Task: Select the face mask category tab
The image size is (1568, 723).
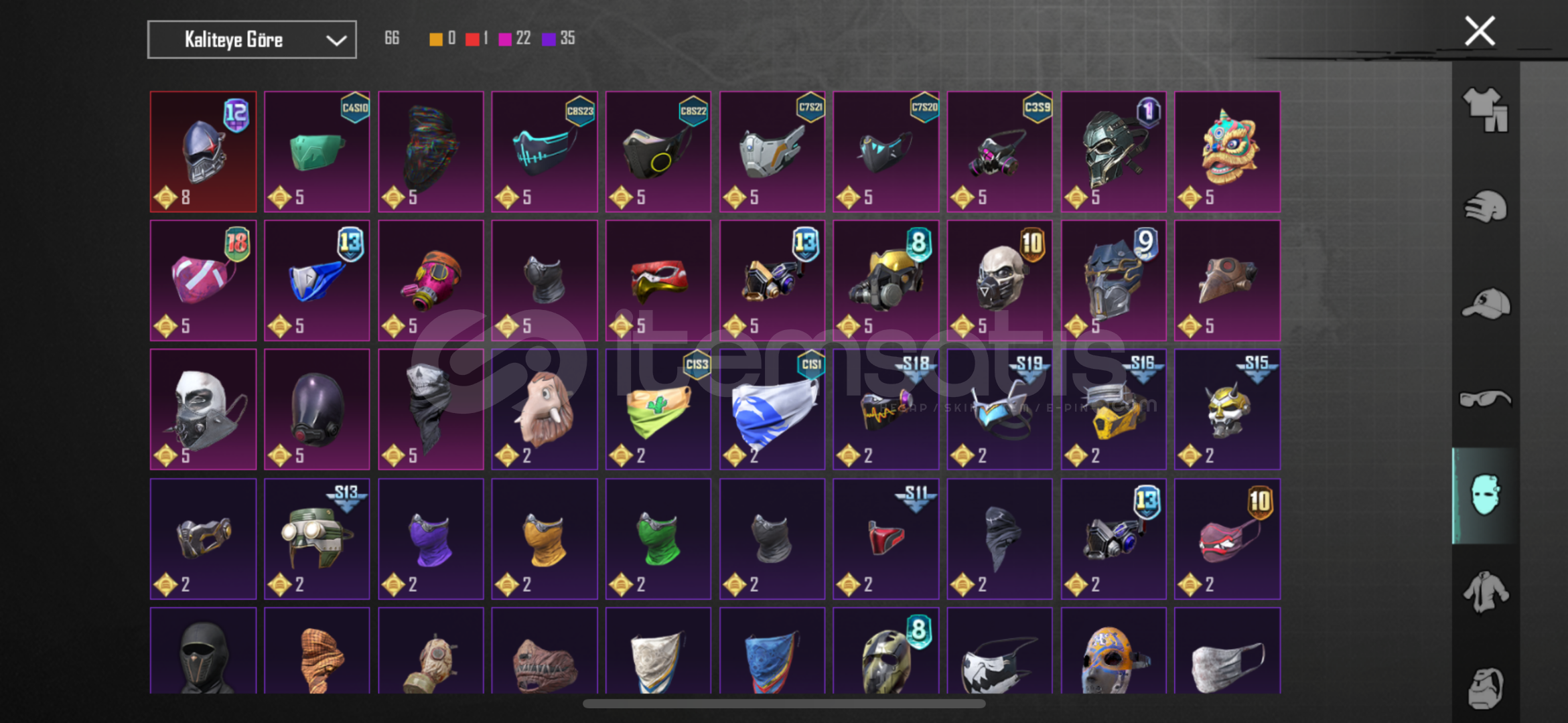Action: (1485, 495)
